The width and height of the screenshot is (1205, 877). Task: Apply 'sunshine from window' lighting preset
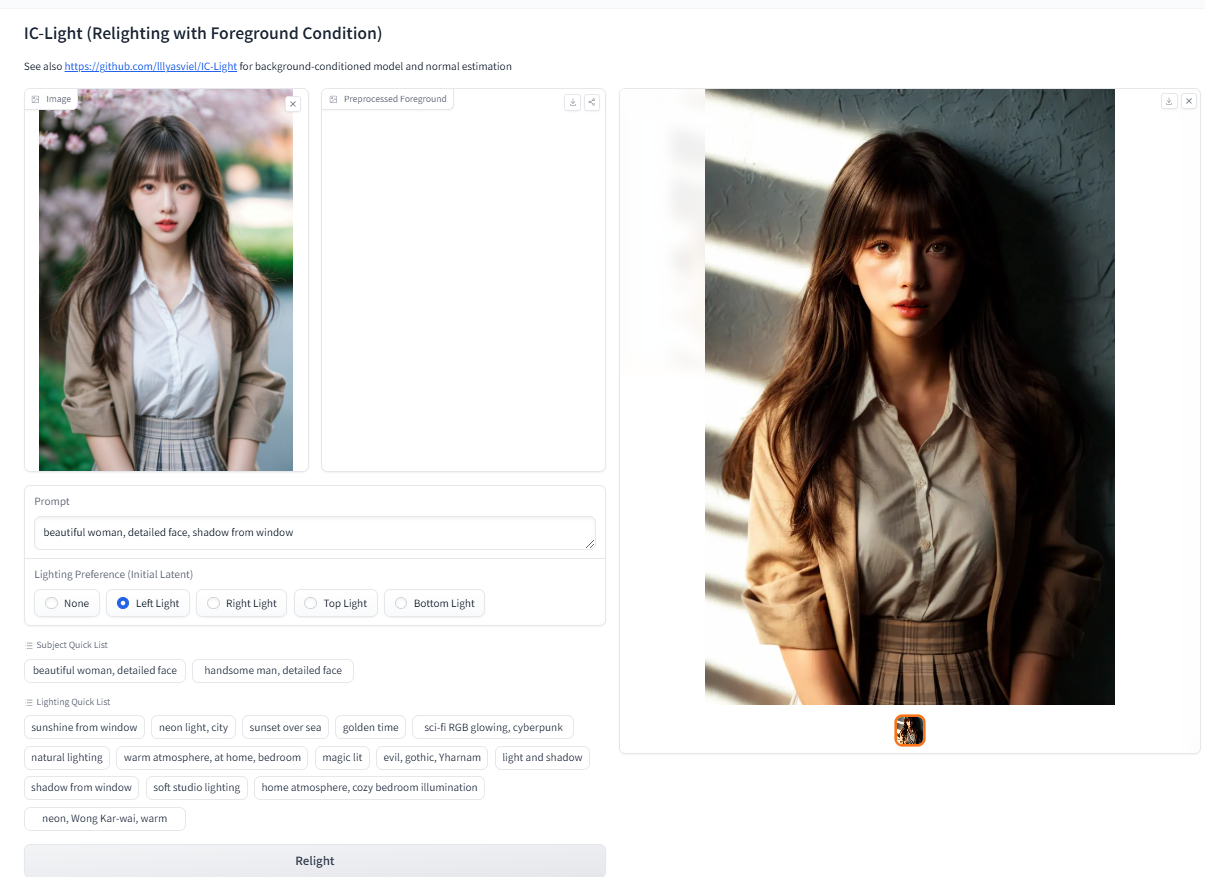click(x=84, y=727)
